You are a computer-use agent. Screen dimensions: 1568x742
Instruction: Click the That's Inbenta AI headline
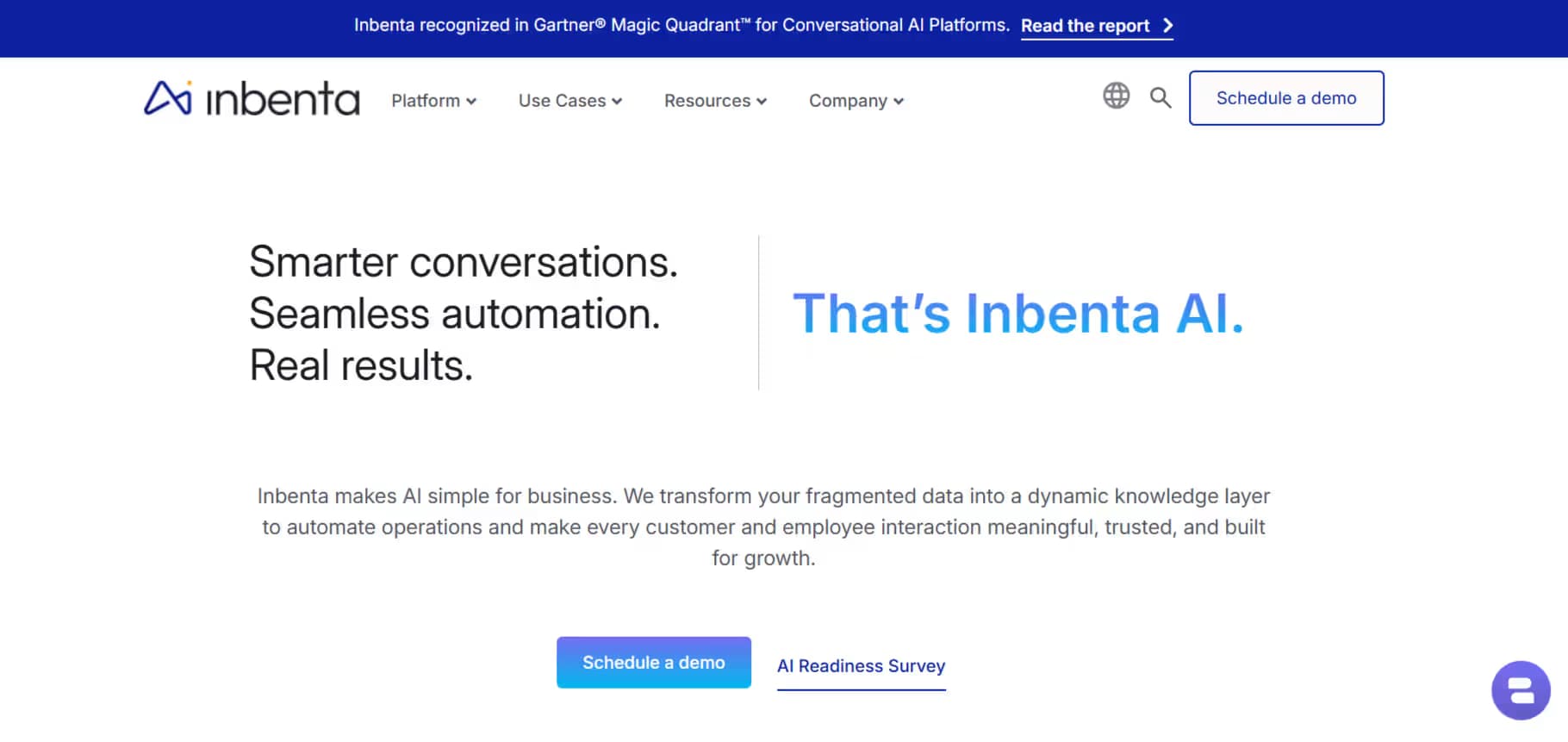(x=1018, y=313)
